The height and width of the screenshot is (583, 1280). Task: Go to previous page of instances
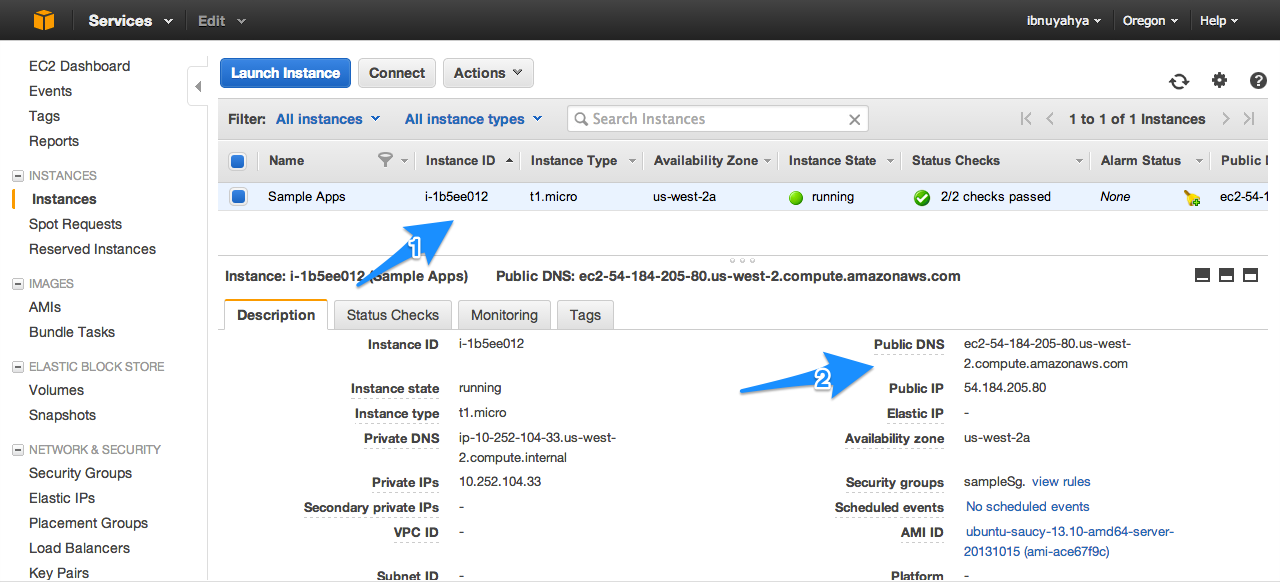(x=1050, y=119)
